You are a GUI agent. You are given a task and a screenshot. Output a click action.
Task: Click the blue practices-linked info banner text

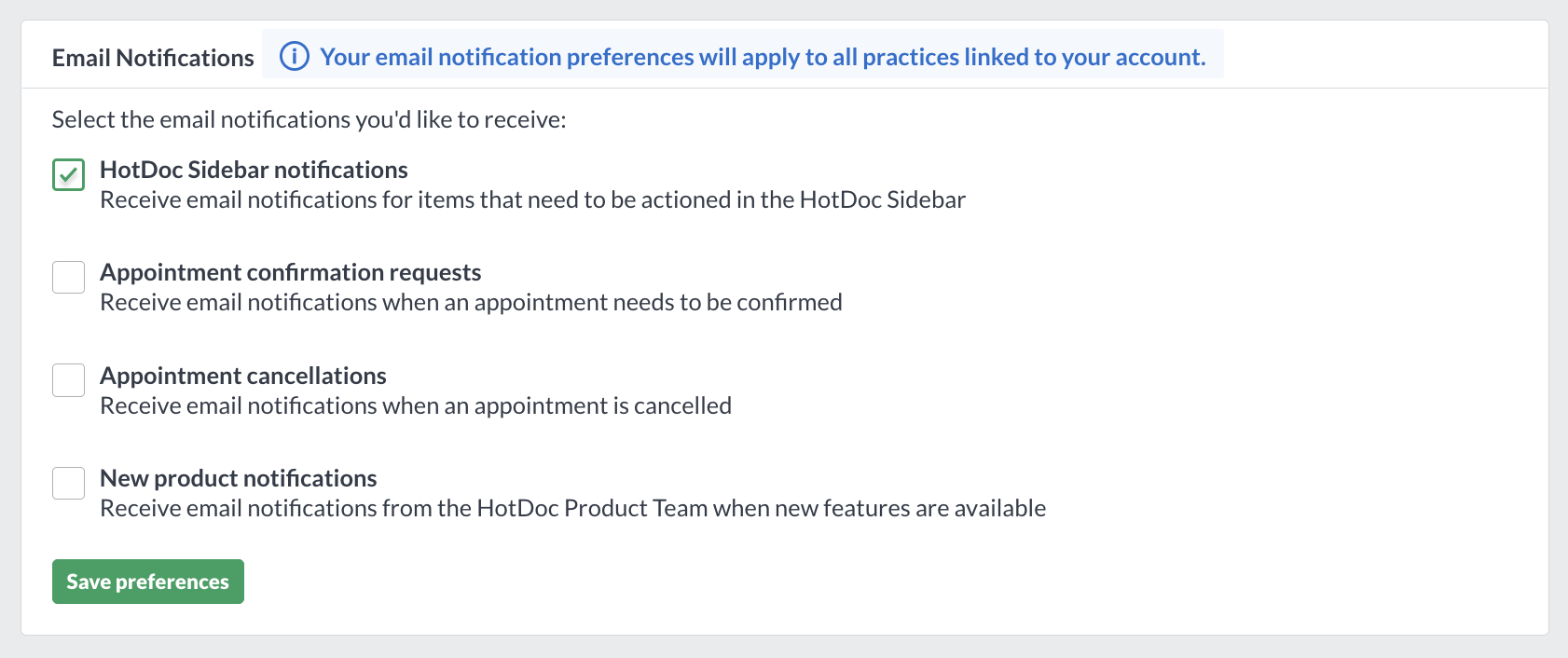pos(763,57)
